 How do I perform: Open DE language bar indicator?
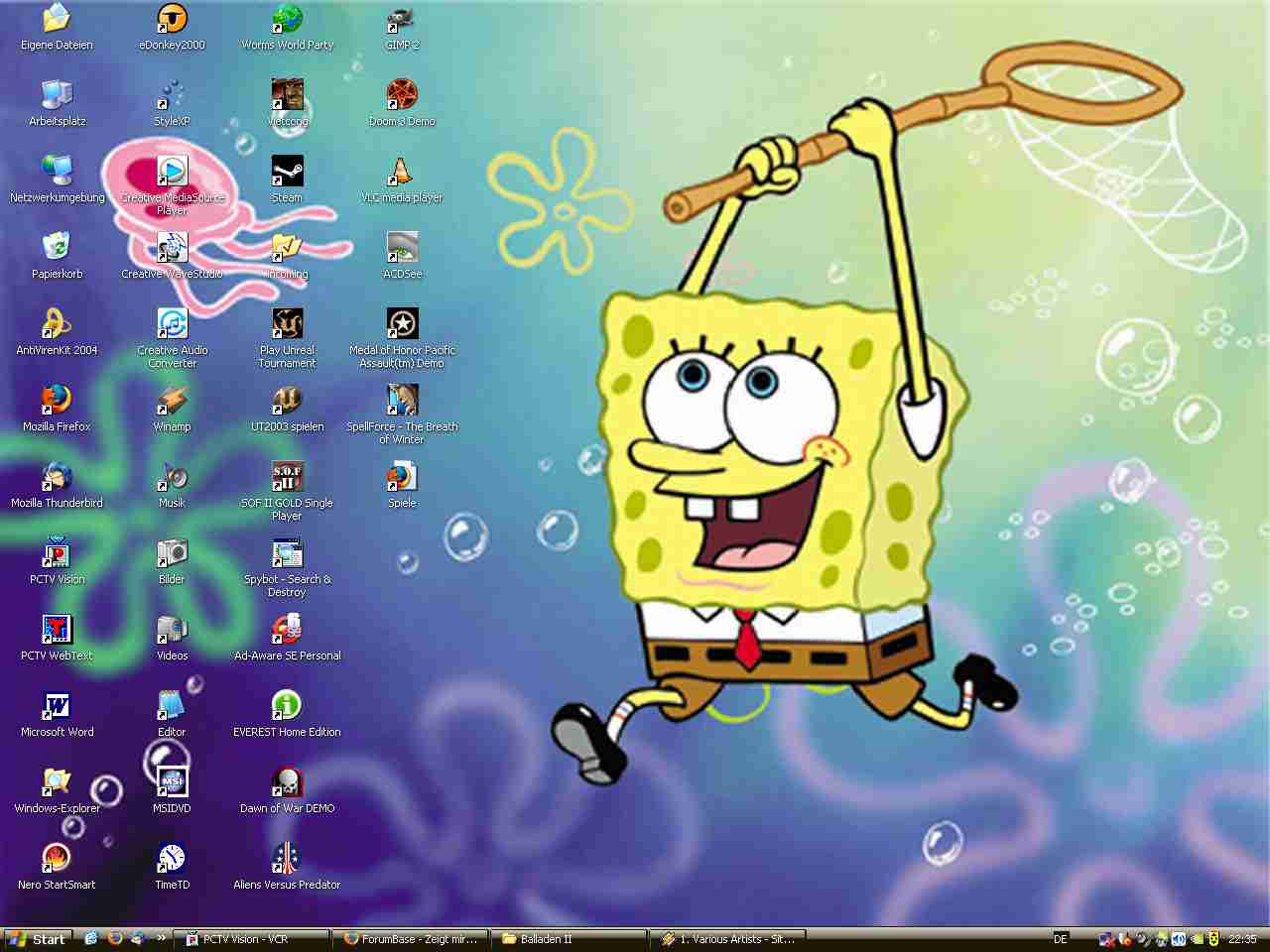pos(1061,939)
